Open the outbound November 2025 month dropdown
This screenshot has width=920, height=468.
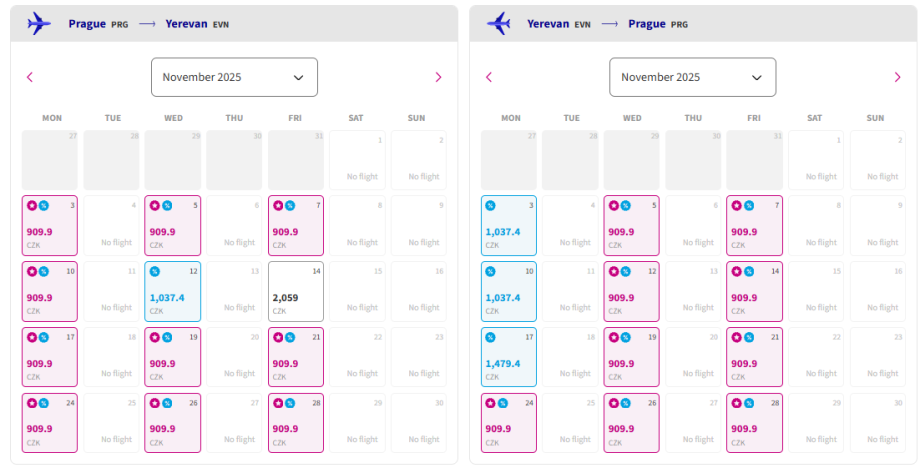234,77
